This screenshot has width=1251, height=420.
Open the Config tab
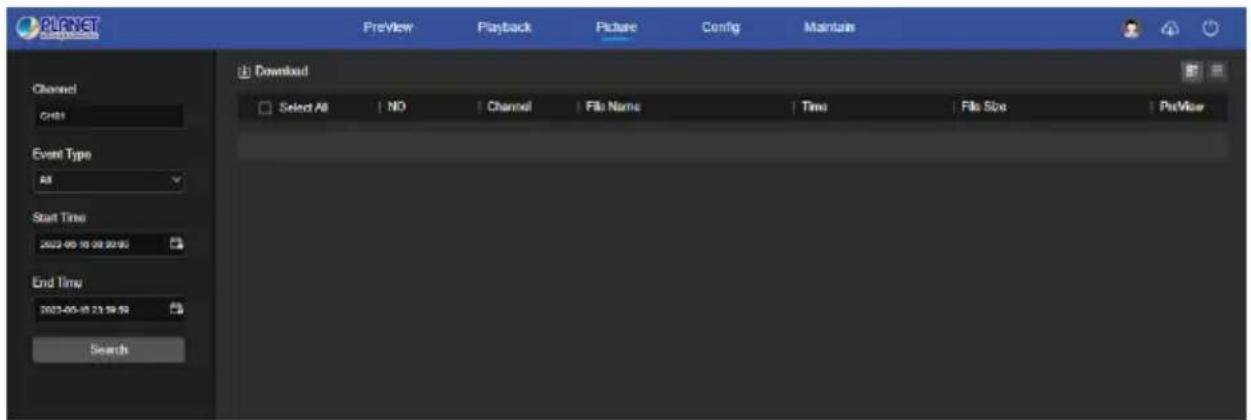coord(720,27)
